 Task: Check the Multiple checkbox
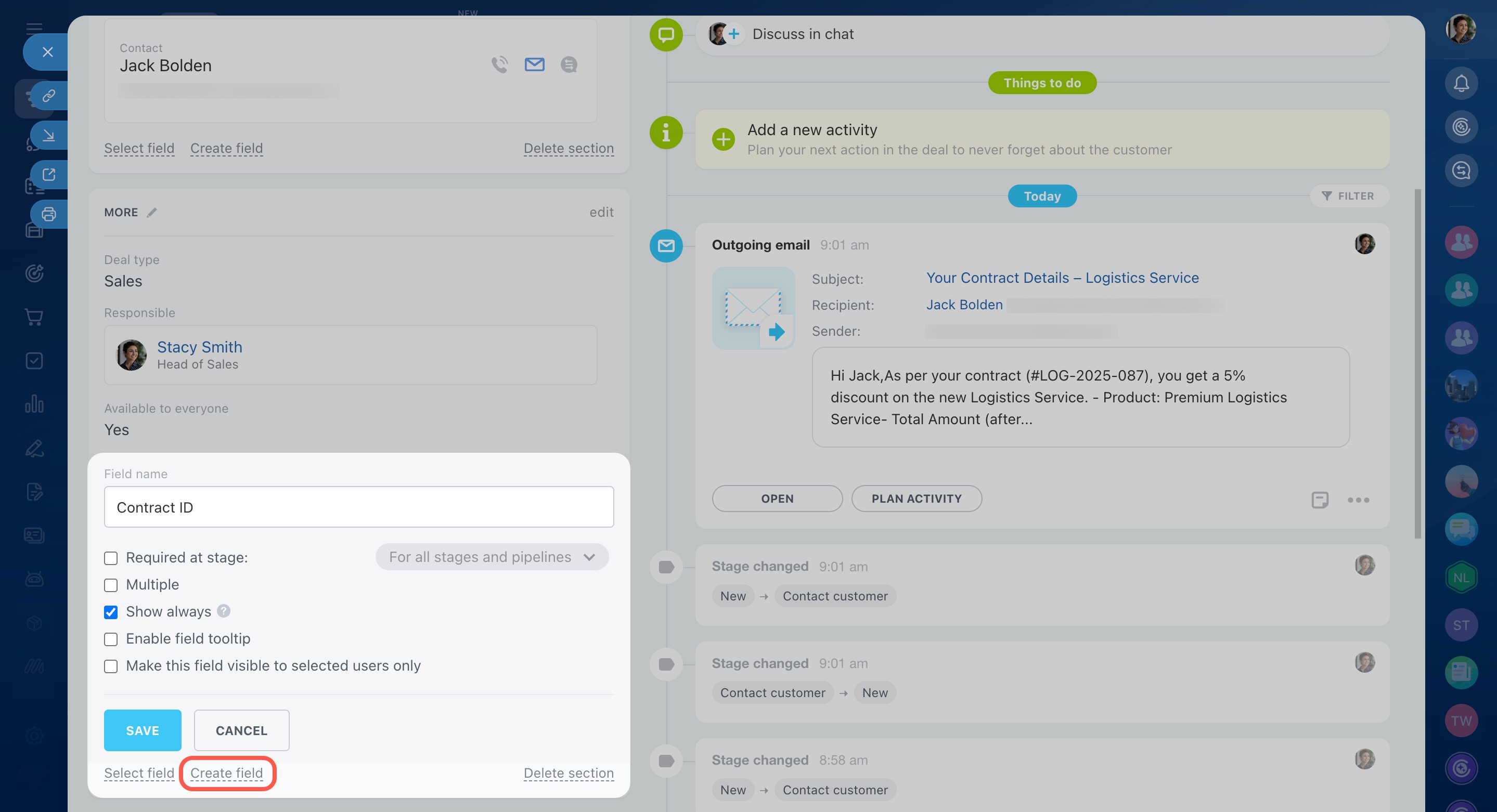point(110,585)
